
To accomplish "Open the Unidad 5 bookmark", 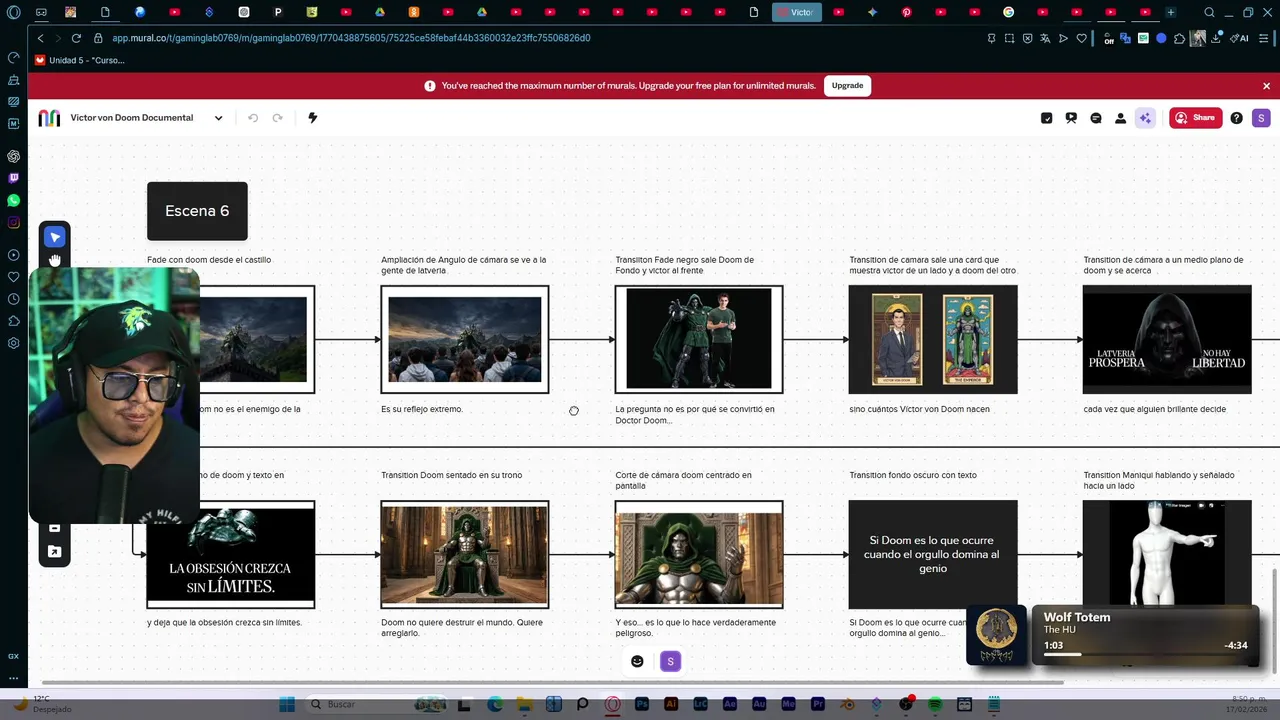I will click(x=79, y=60).
